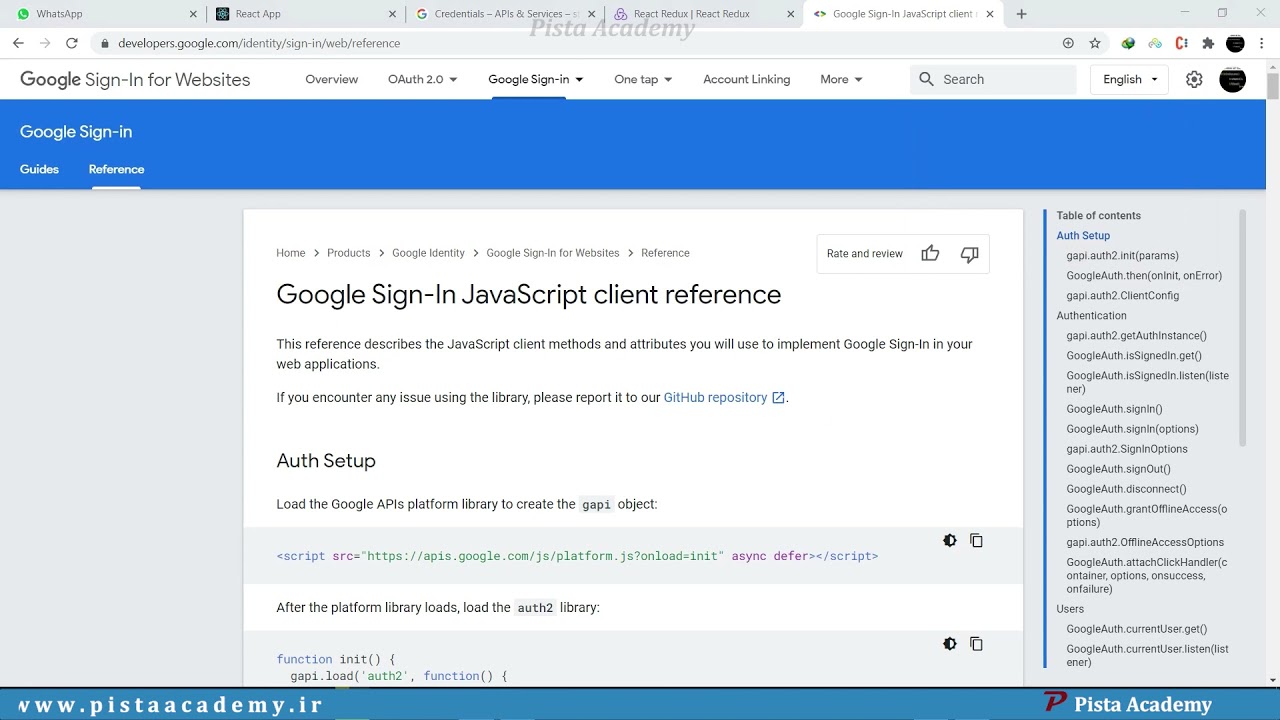The image size is (1280, 720).
Task: Jump to gapi.auth2.ClientConfig entry
Action: pyautogui.click(x=1122, y=296)
